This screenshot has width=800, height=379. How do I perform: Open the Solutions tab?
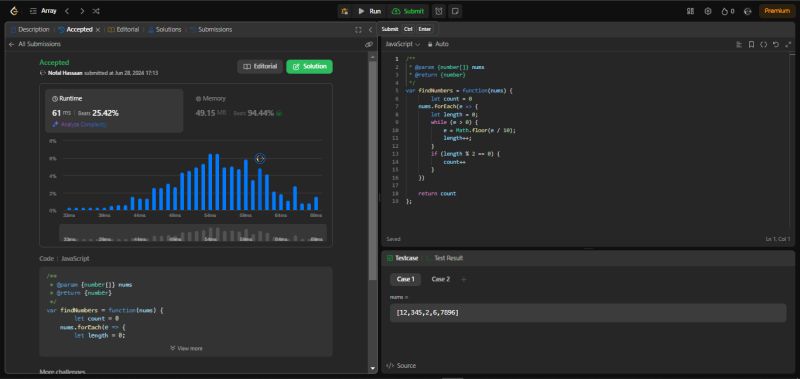coord(165,30)
